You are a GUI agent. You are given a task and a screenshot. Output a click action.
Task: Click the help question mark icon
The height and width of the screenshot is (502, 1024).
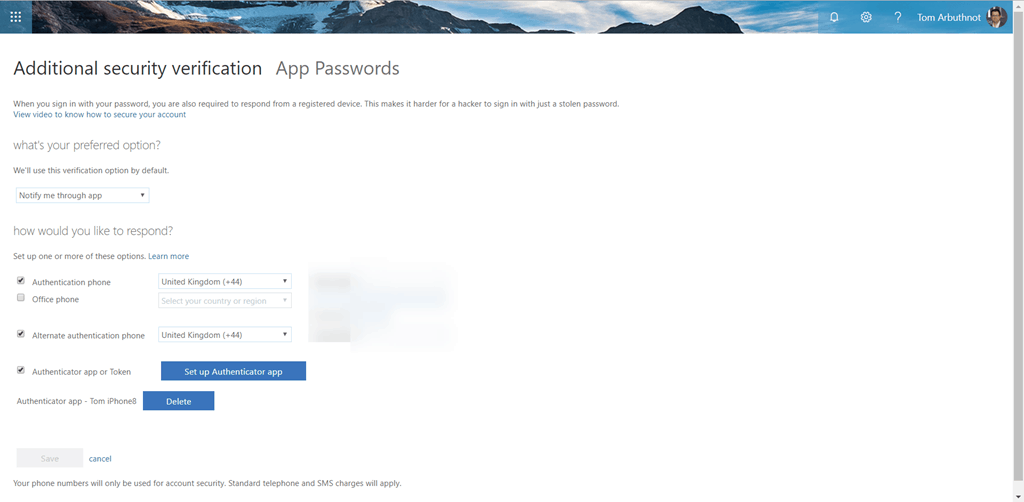click(x=898, y=17)
